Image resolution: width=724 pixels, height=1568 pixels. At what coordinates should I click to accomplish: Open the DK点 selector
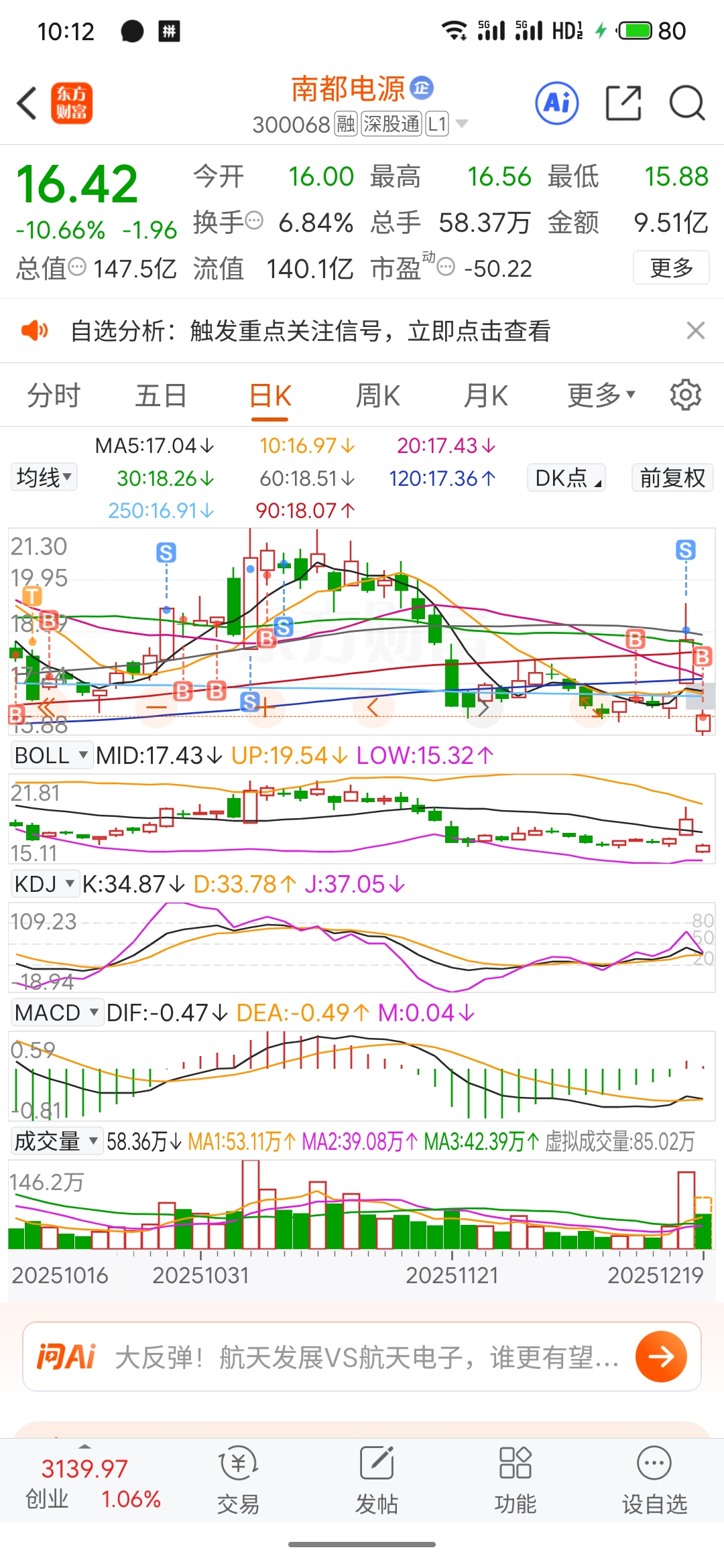[566, 478]
